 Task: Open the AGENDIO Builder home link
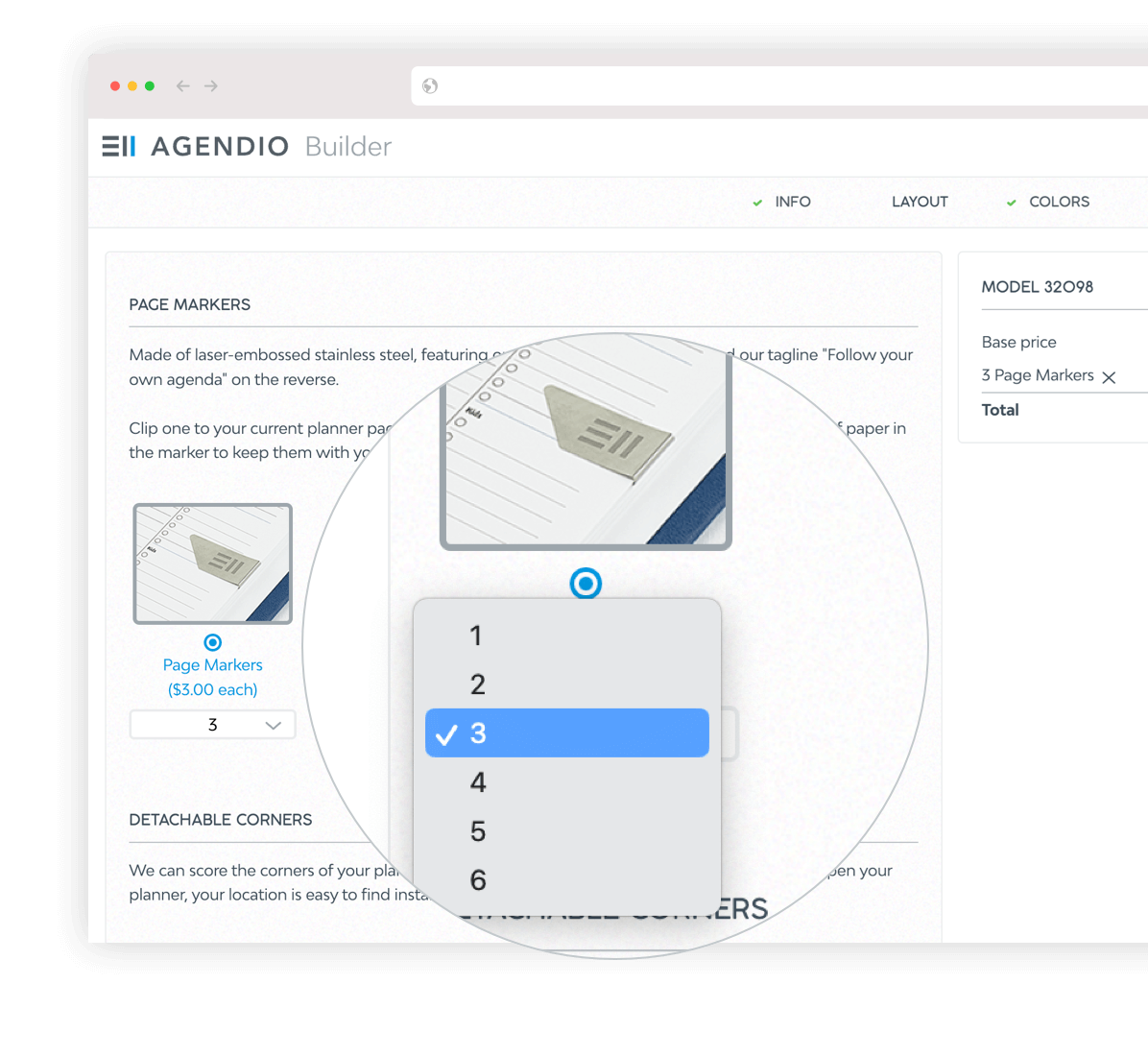point(247,146)
